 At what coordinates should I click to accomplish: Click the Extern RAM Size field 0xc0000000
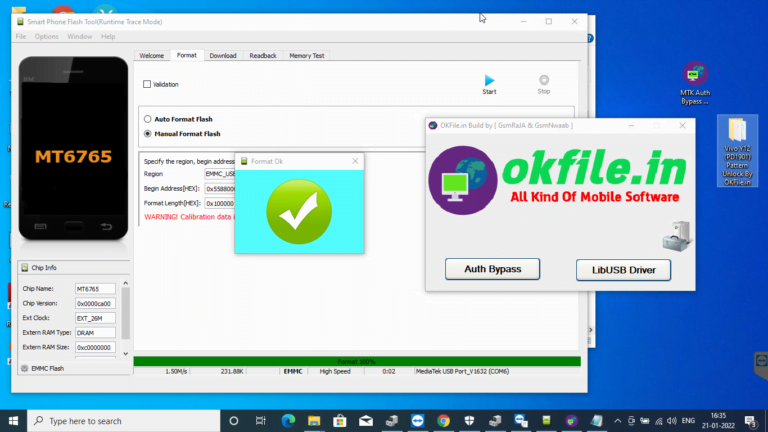tap(95, 348)
